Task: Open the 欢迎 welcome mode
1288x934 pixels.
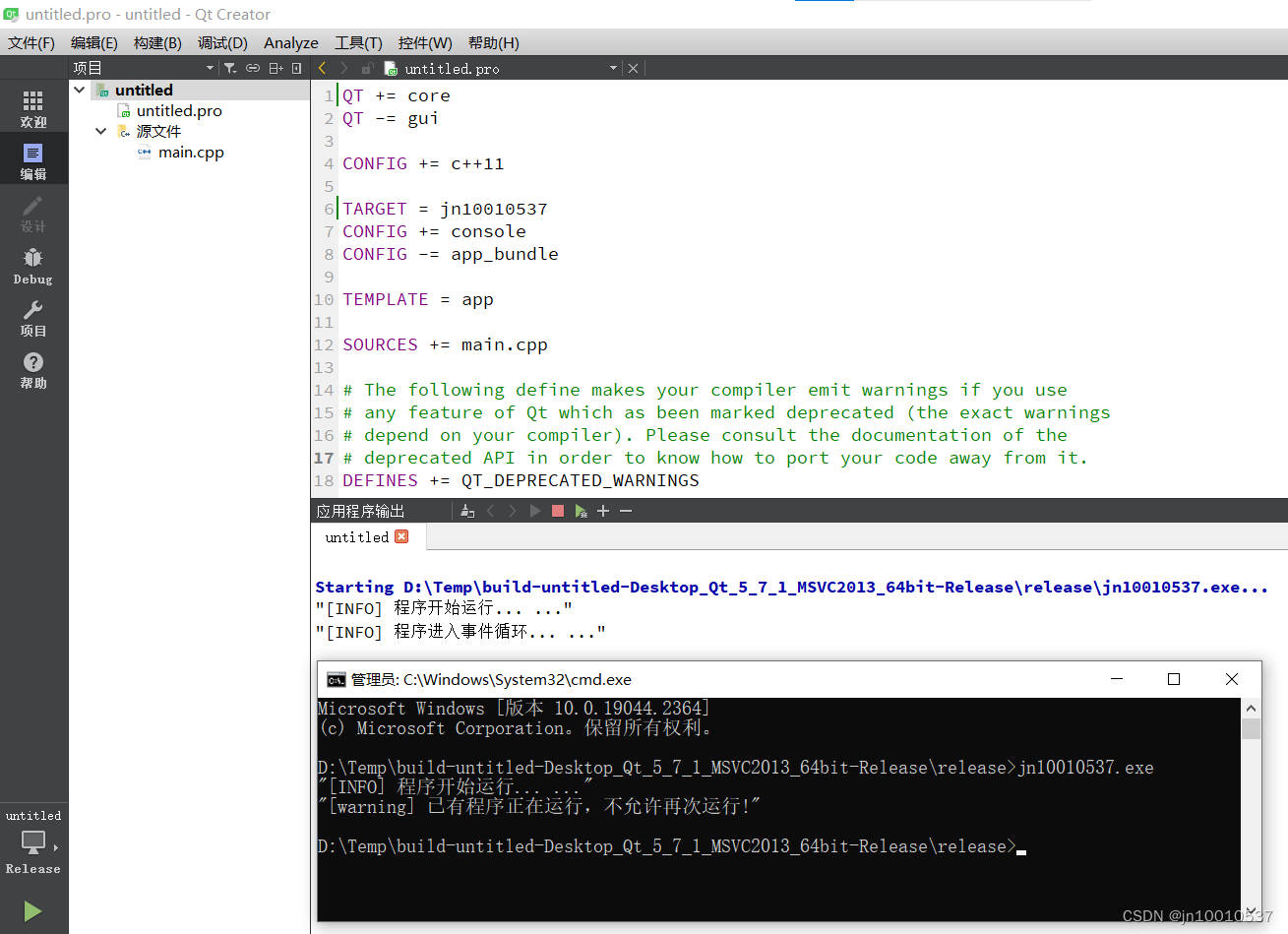Action: (33, 108)
